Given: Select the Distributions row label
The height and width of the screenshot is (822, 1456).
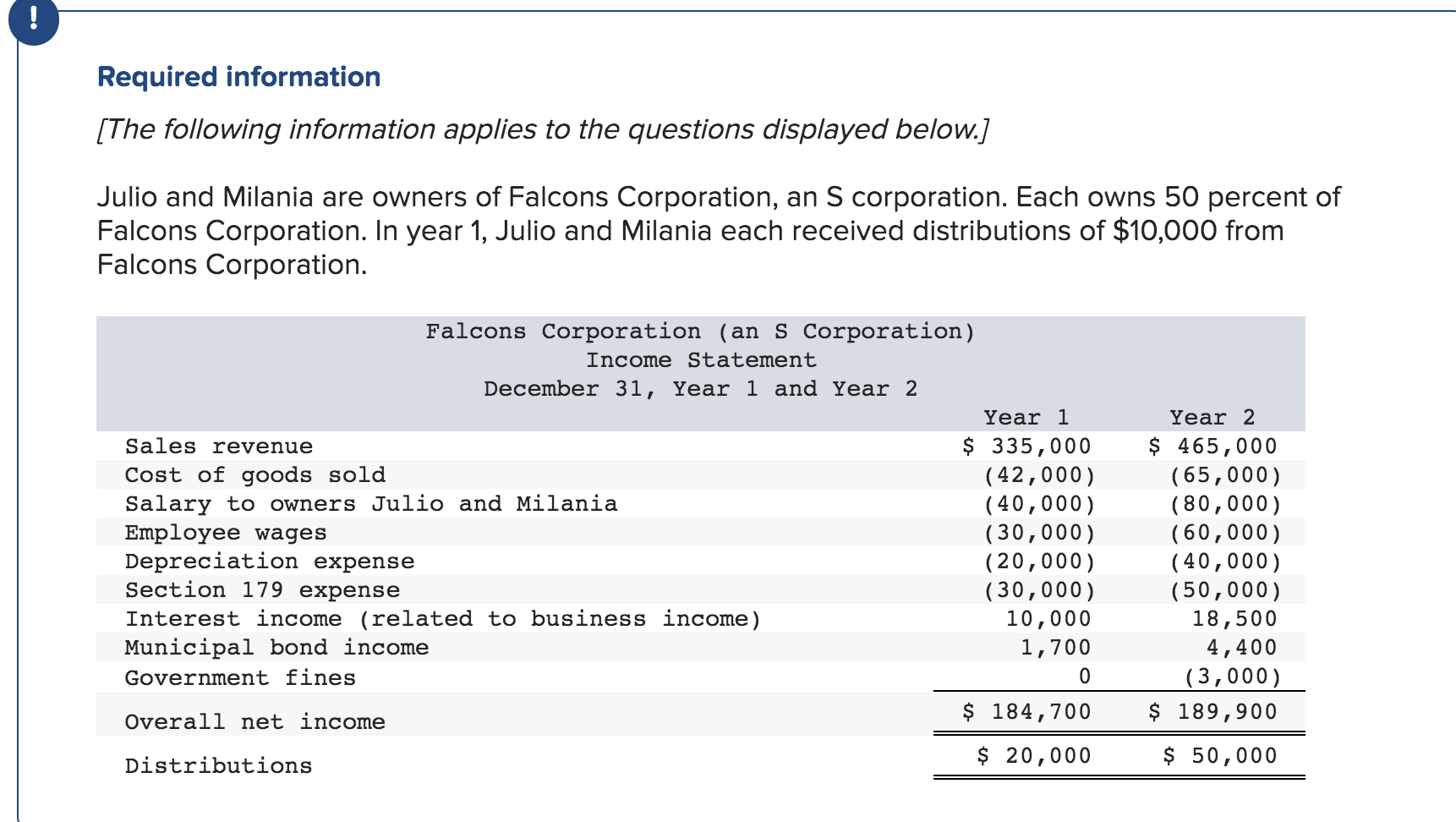Looking at the screenshot, I should [219, 766].
